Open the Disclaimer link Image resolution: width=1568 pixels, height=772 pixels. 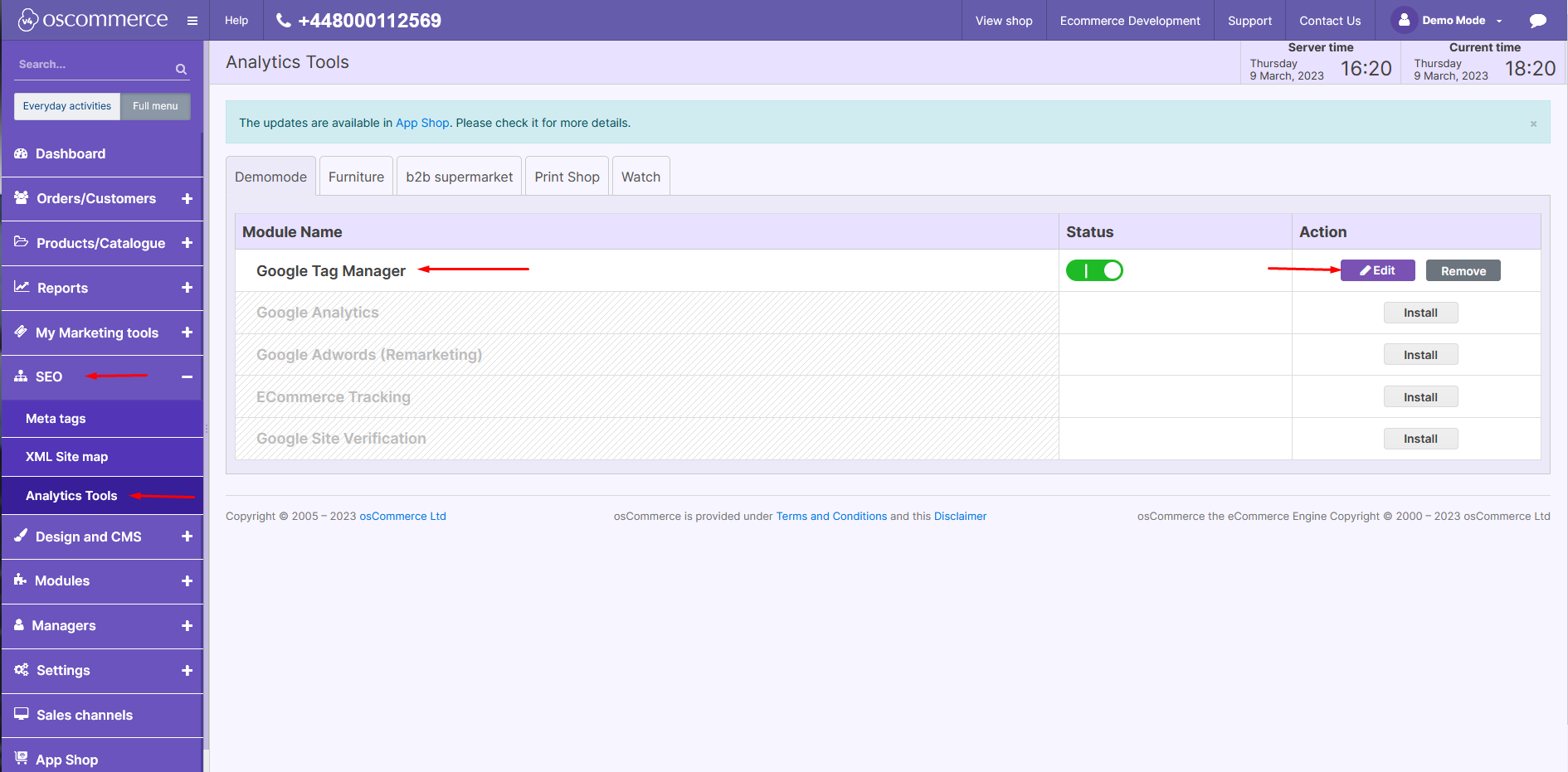(x=960, y=516)
